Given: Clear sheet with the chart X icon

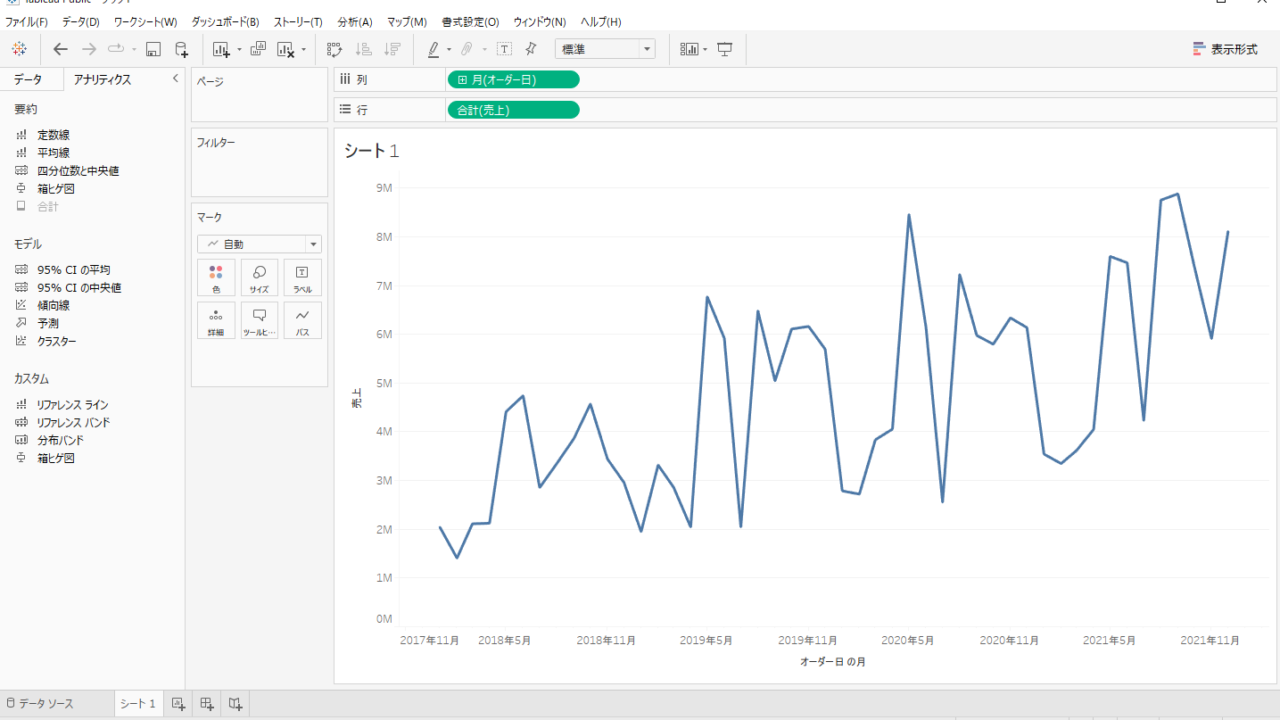Looking at the screenshot, I should 286,49.
